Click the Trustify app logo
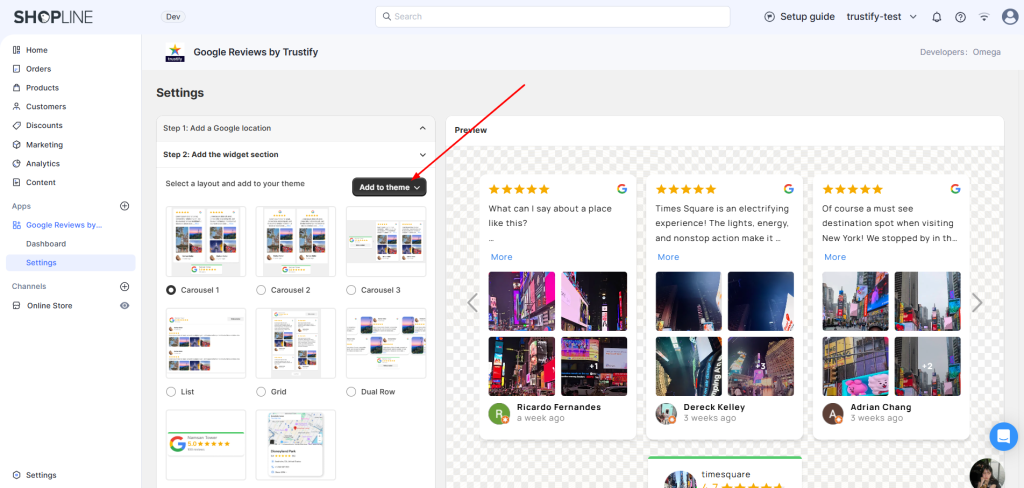This screenshot has width=1024, height=488. [x=175, y=52]
